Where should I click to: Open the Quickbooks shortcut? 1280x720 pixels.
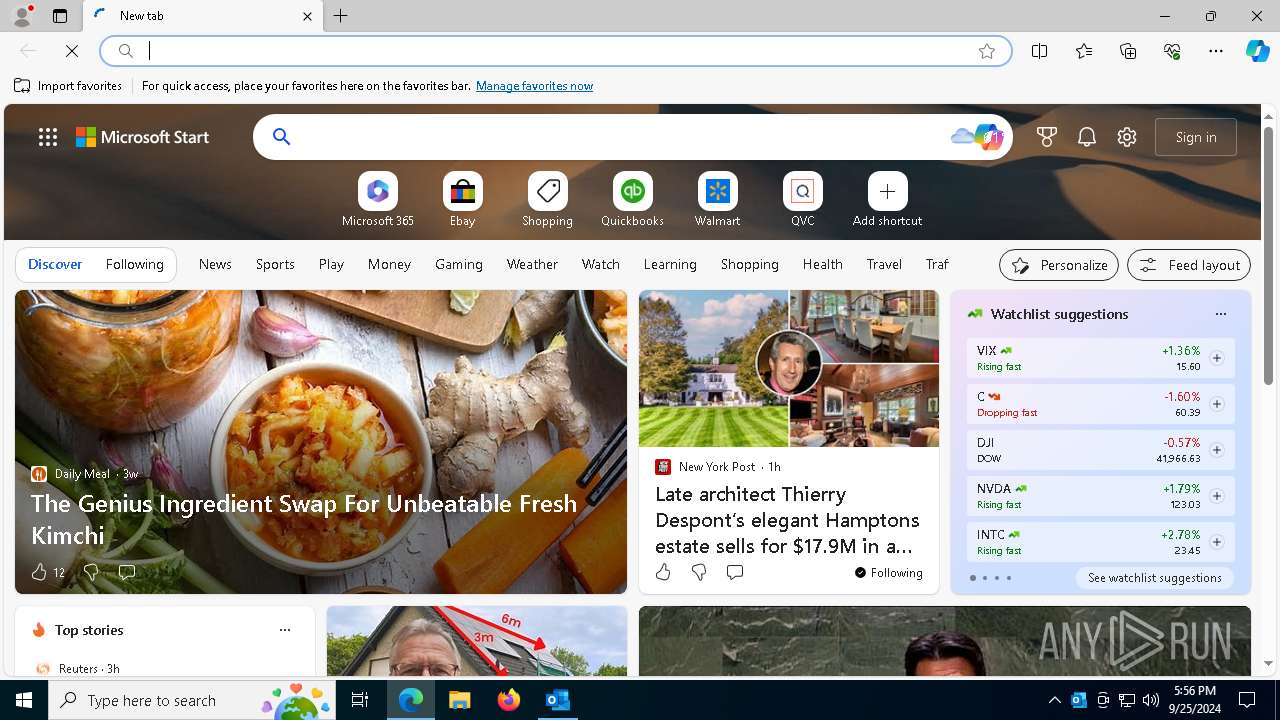pyautogui.click(x=633, y=200)
